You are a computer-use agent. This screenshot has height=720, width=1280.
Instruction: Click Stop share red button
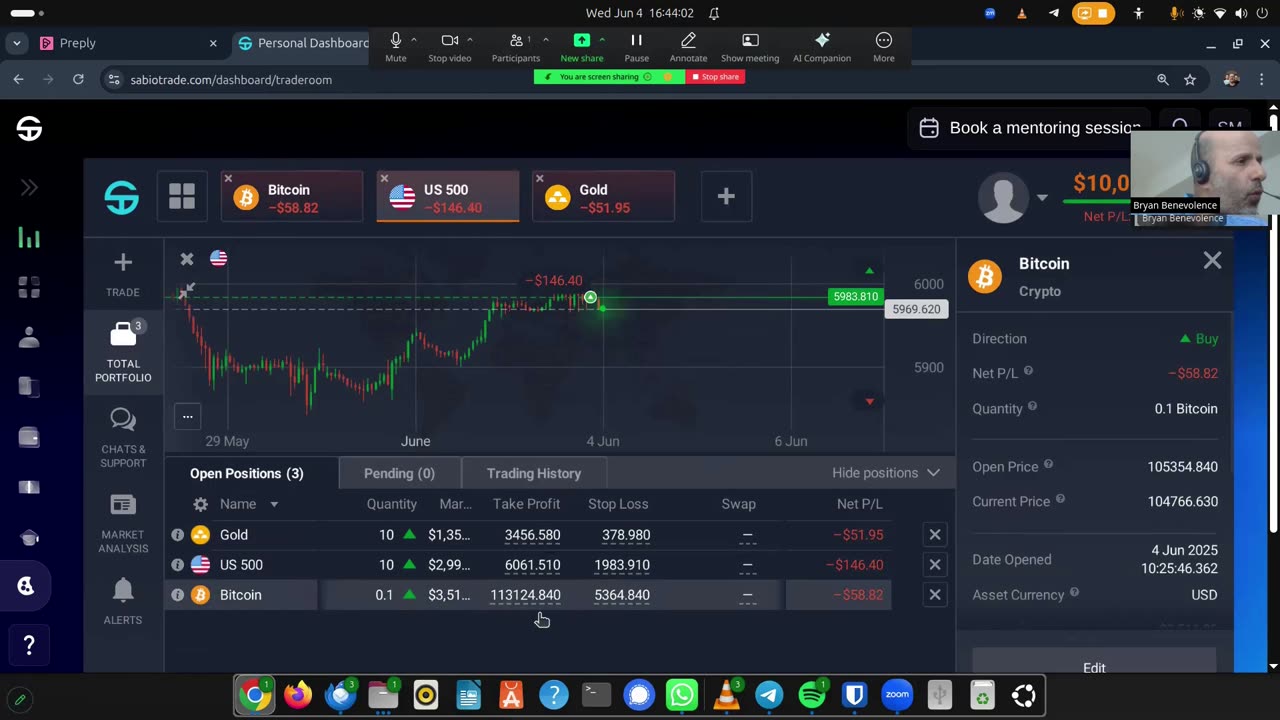click(x=715, y=77)
